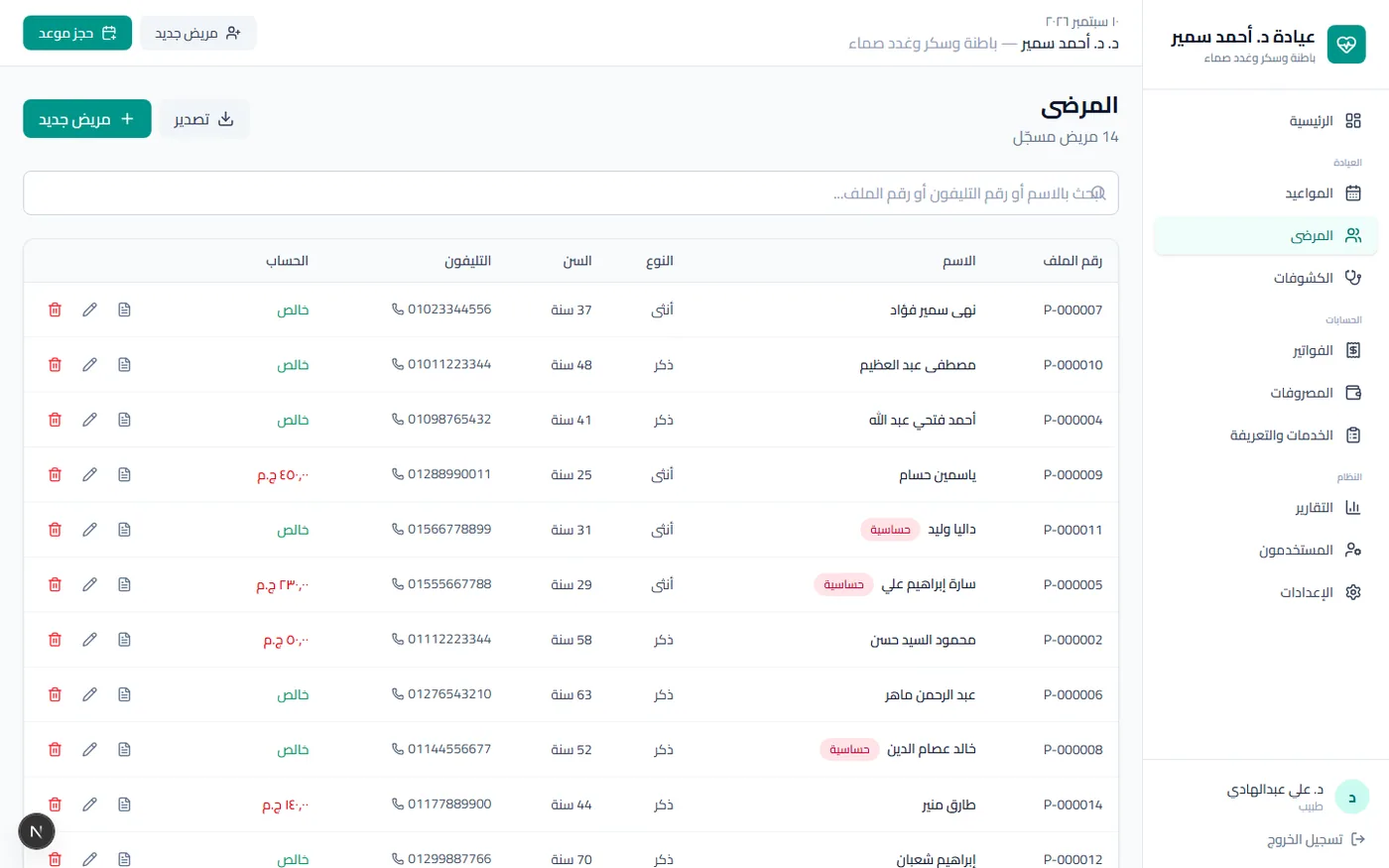The height and width of the screenshot is (868, 1389).
Task: Open الإعدادات settings item
Action: coord(1266,592)
